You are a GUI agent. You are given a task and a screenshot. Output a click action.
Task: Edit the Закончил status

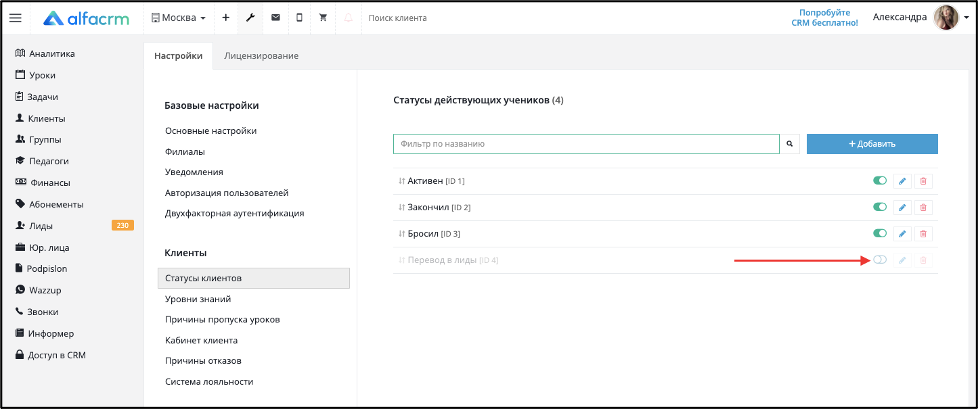902,207
